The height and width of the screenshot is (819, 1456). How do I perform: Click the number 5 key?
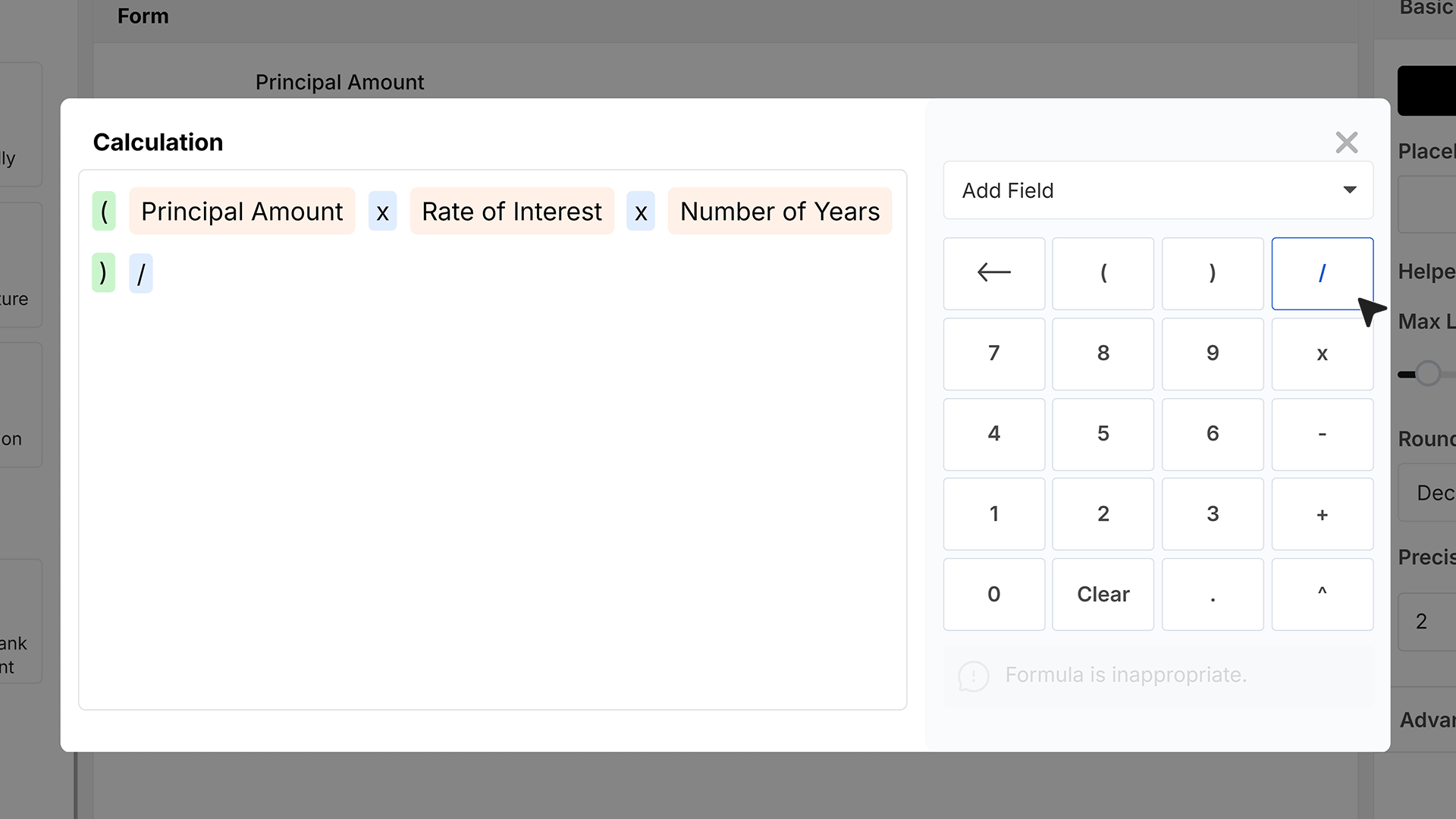click(1103, 434)
